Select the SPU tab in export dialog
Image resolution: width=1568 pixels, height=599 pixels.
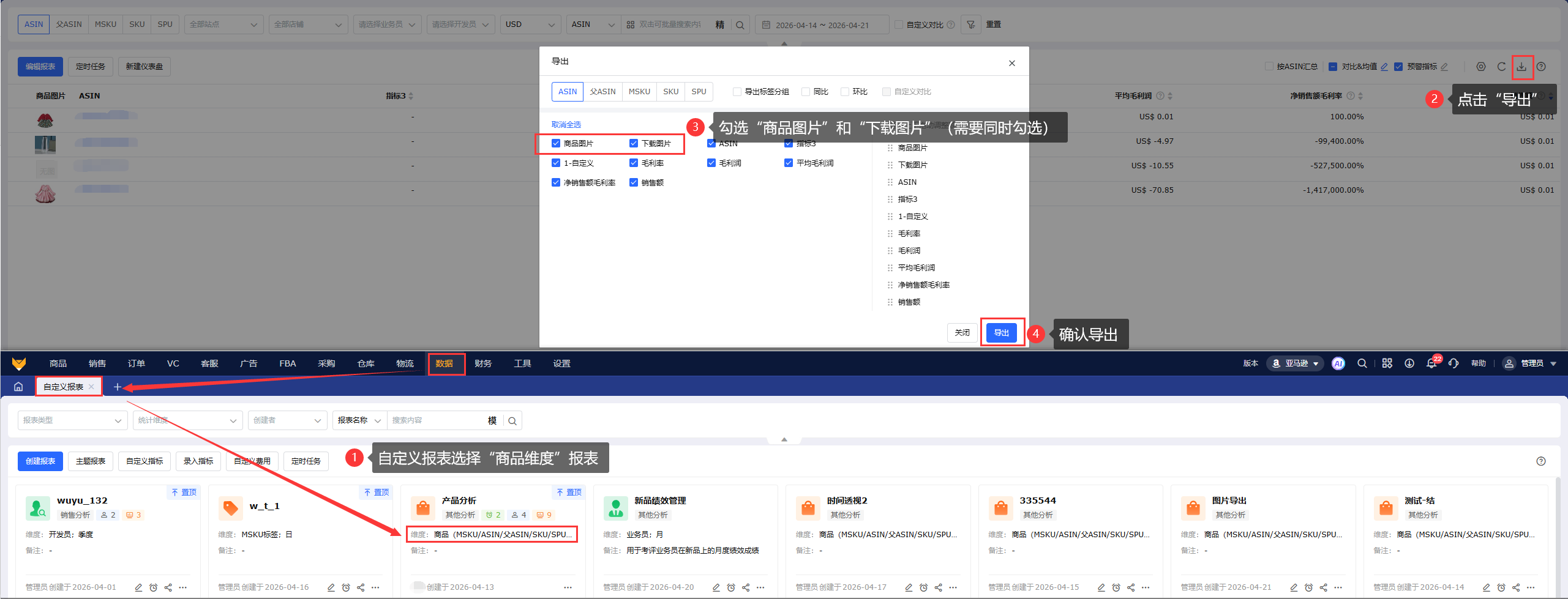[x=699, y=92]
